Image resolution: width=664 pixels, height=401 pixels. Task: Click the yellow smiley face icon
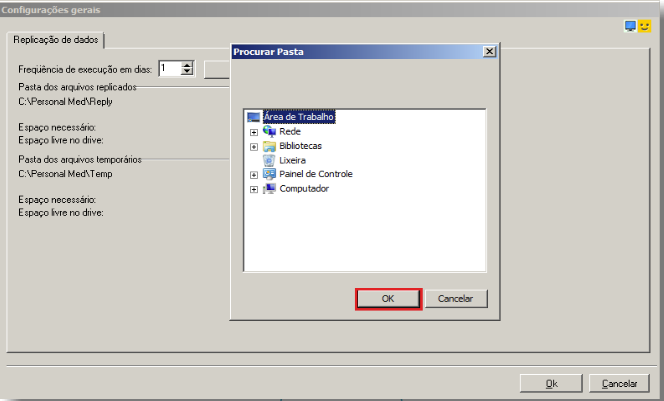[x=645, y=26]
